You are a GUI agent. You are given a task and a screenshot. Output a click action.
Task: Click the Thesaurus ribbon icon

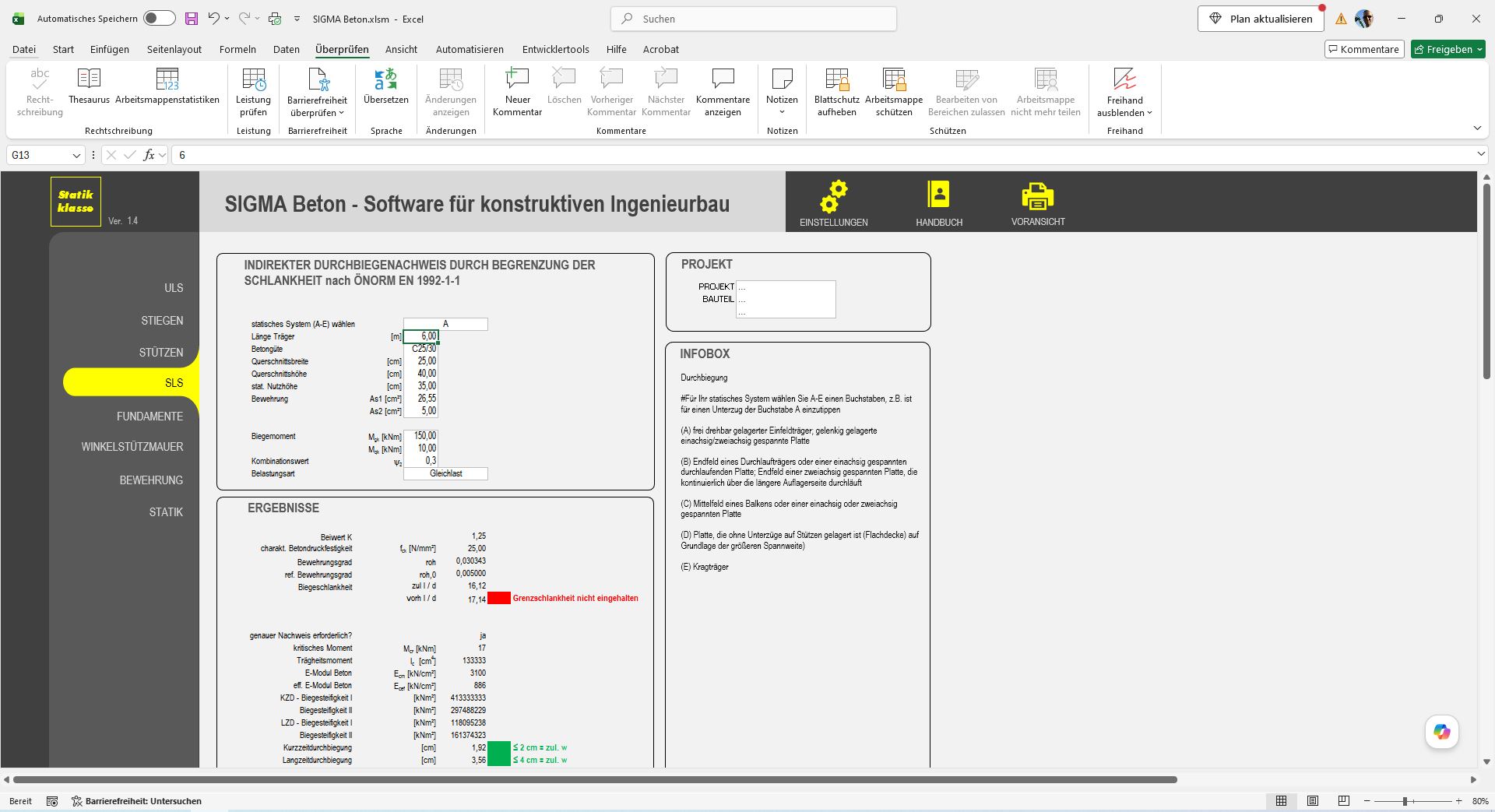(89, 86)
